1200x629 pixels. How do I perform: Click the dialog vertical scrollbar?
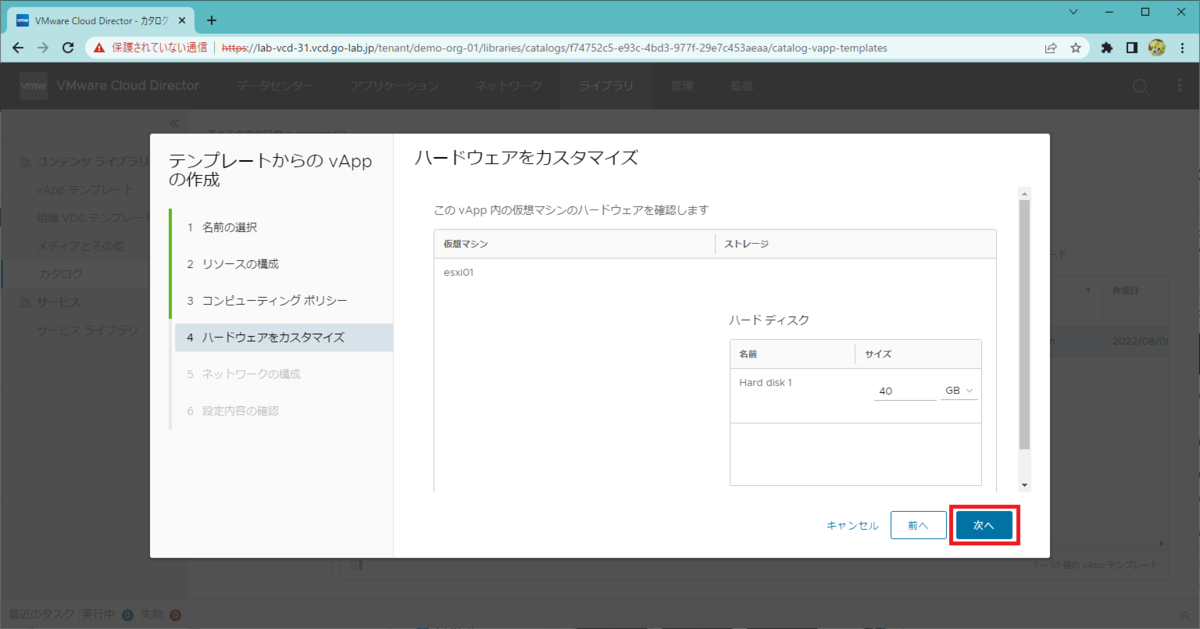coord(1024,324)
